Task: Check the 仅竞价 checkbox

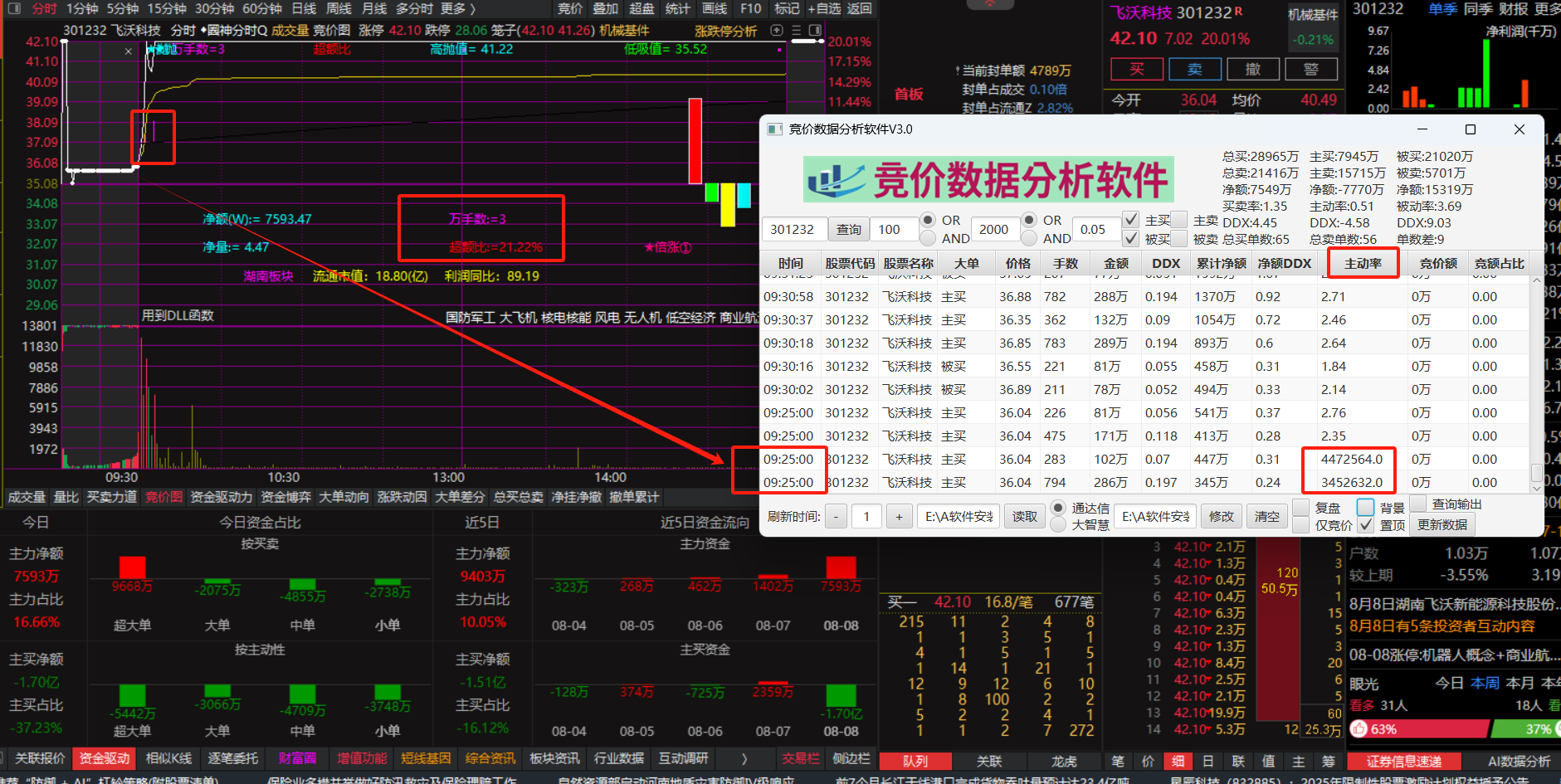Action: pyautogui.click(x=1300, y=525)
